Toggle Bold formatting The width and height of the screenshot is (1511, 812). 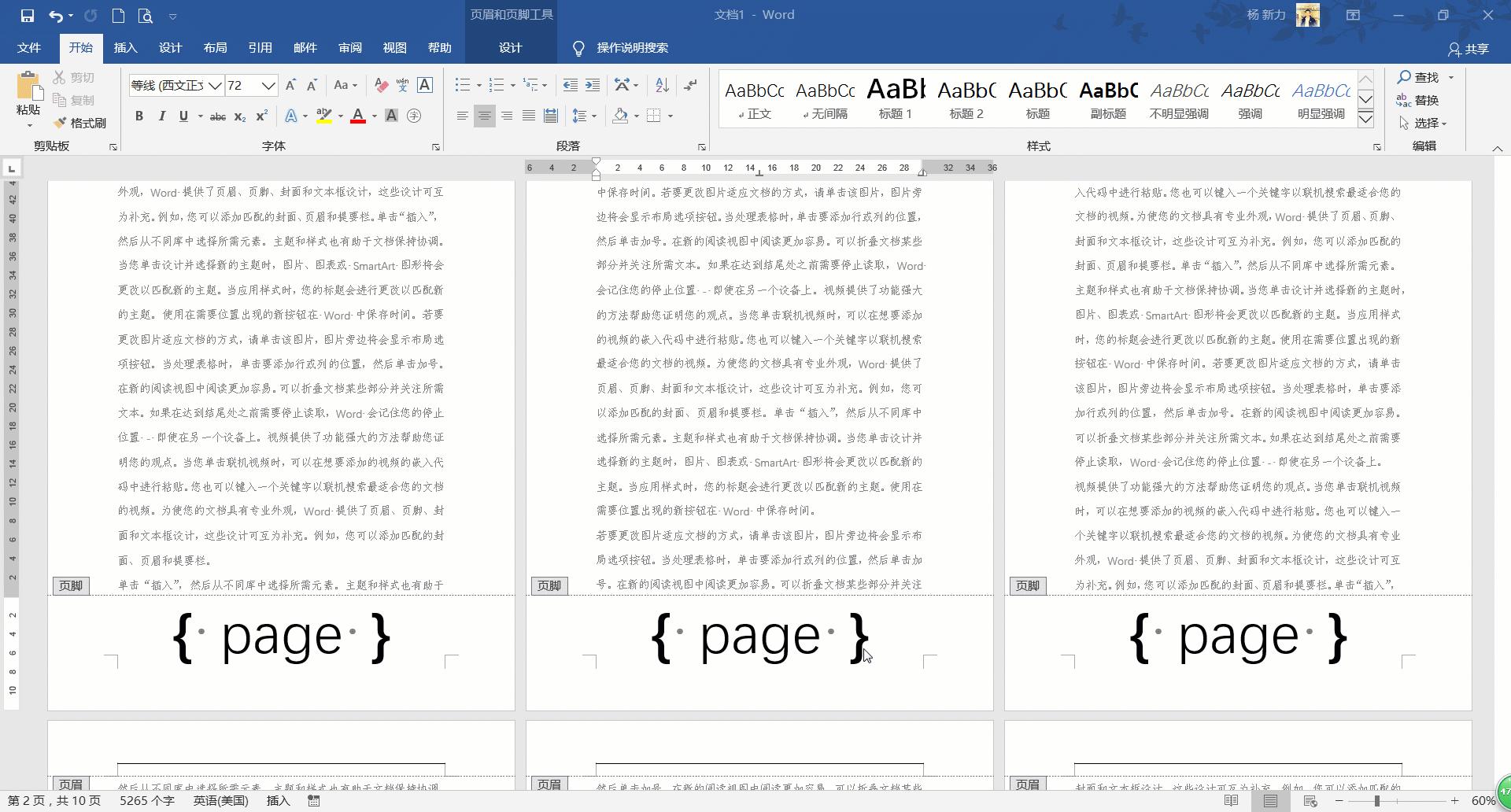(139, 116)
